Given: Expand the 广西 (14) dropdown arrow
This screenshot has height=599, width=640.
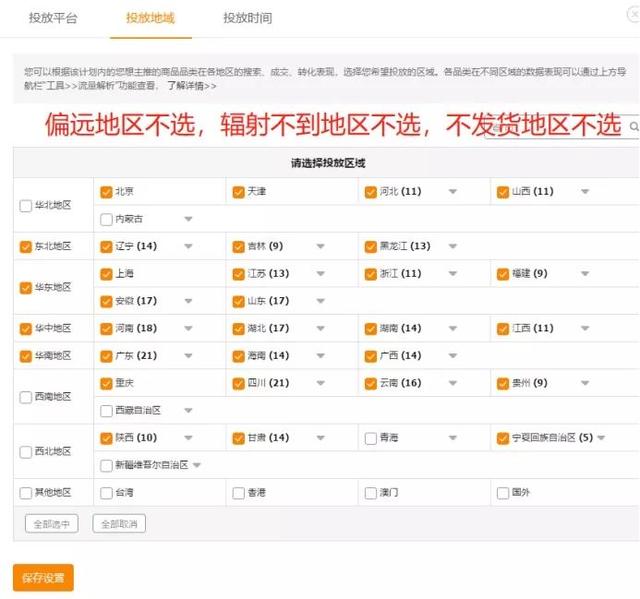Looking at the screenshot, I should point(453,355).
